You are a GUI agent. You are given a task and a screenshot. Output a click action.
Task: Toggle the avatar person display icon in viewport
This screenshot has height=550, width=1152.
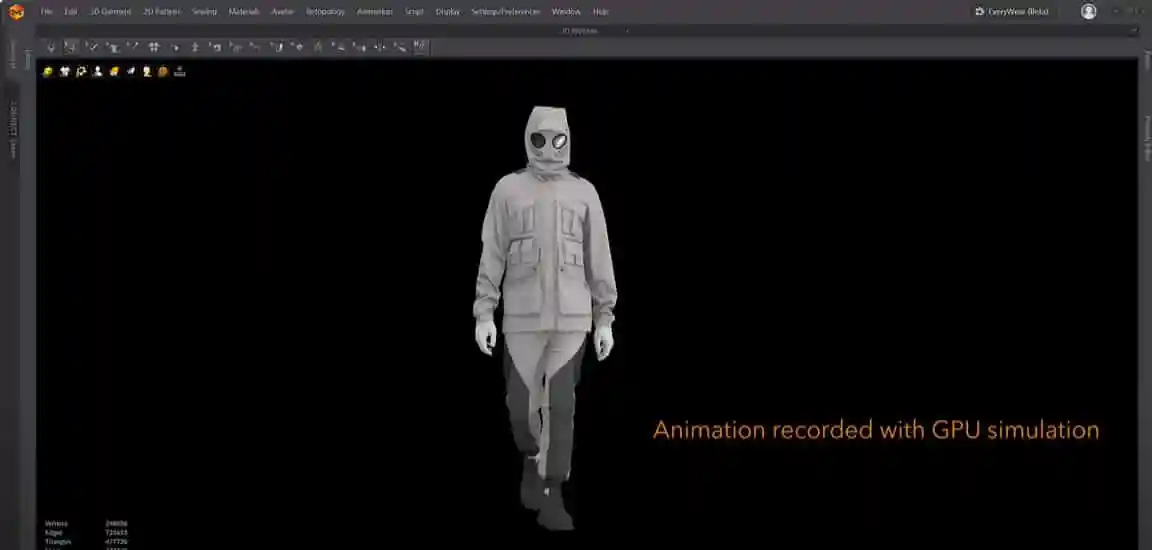coord(98,71)
